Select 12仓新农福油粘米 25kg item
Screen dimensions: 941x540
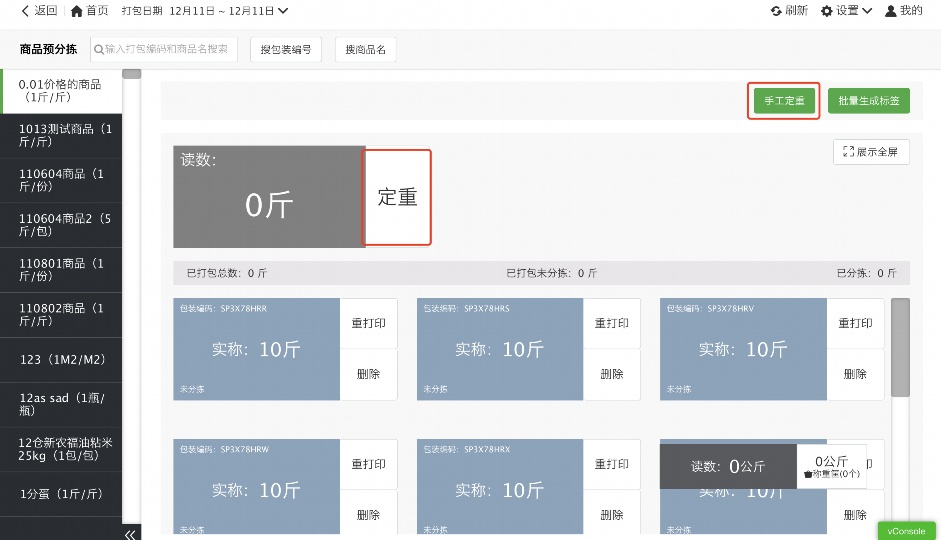tap(61, 449)
